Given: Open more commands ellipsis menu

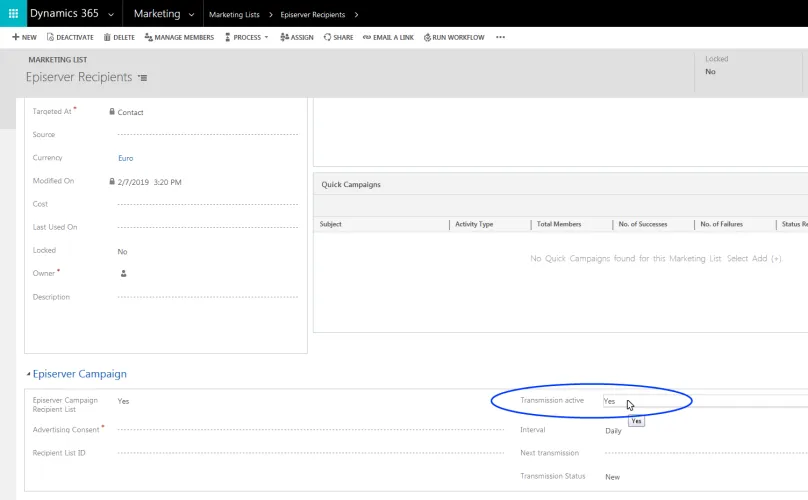Looking at the screenshot, I should click(x=500, y=37).
